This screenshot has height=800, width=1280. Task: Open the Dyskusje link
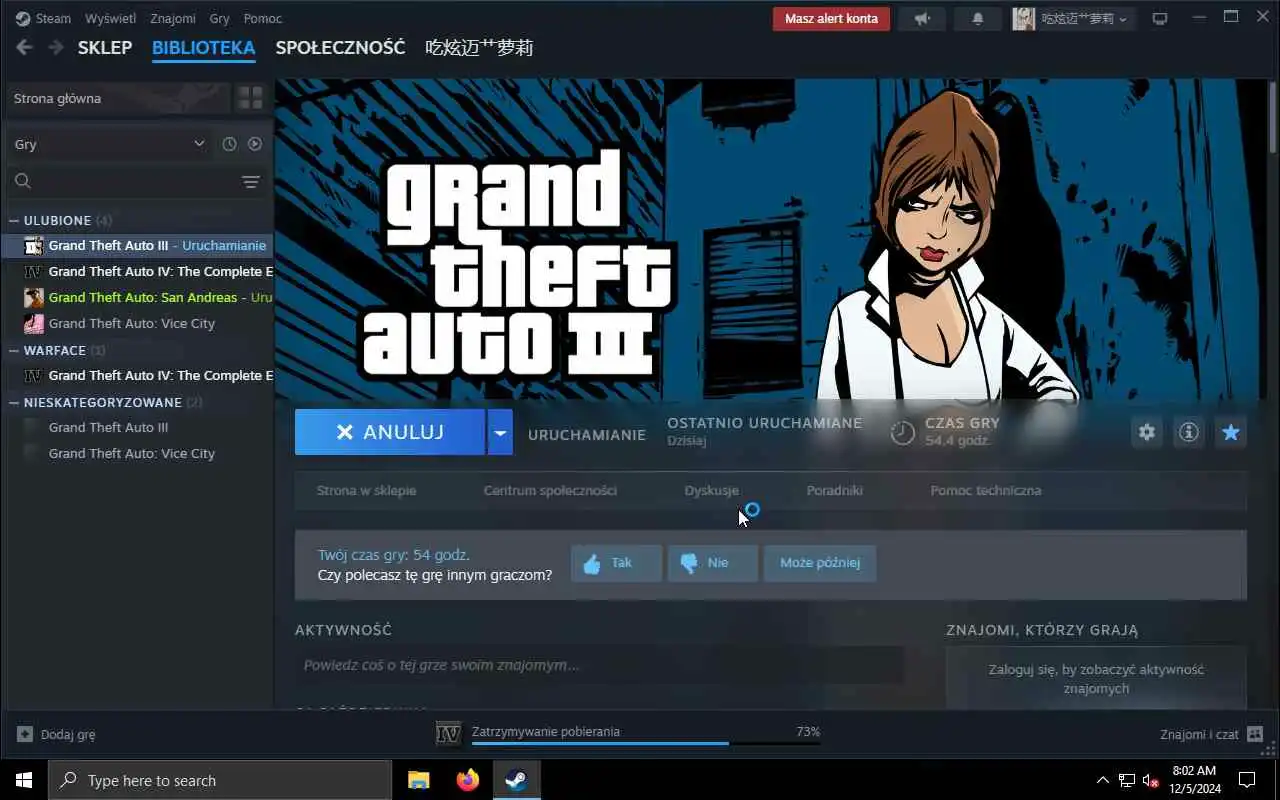[x=712, y=490]
